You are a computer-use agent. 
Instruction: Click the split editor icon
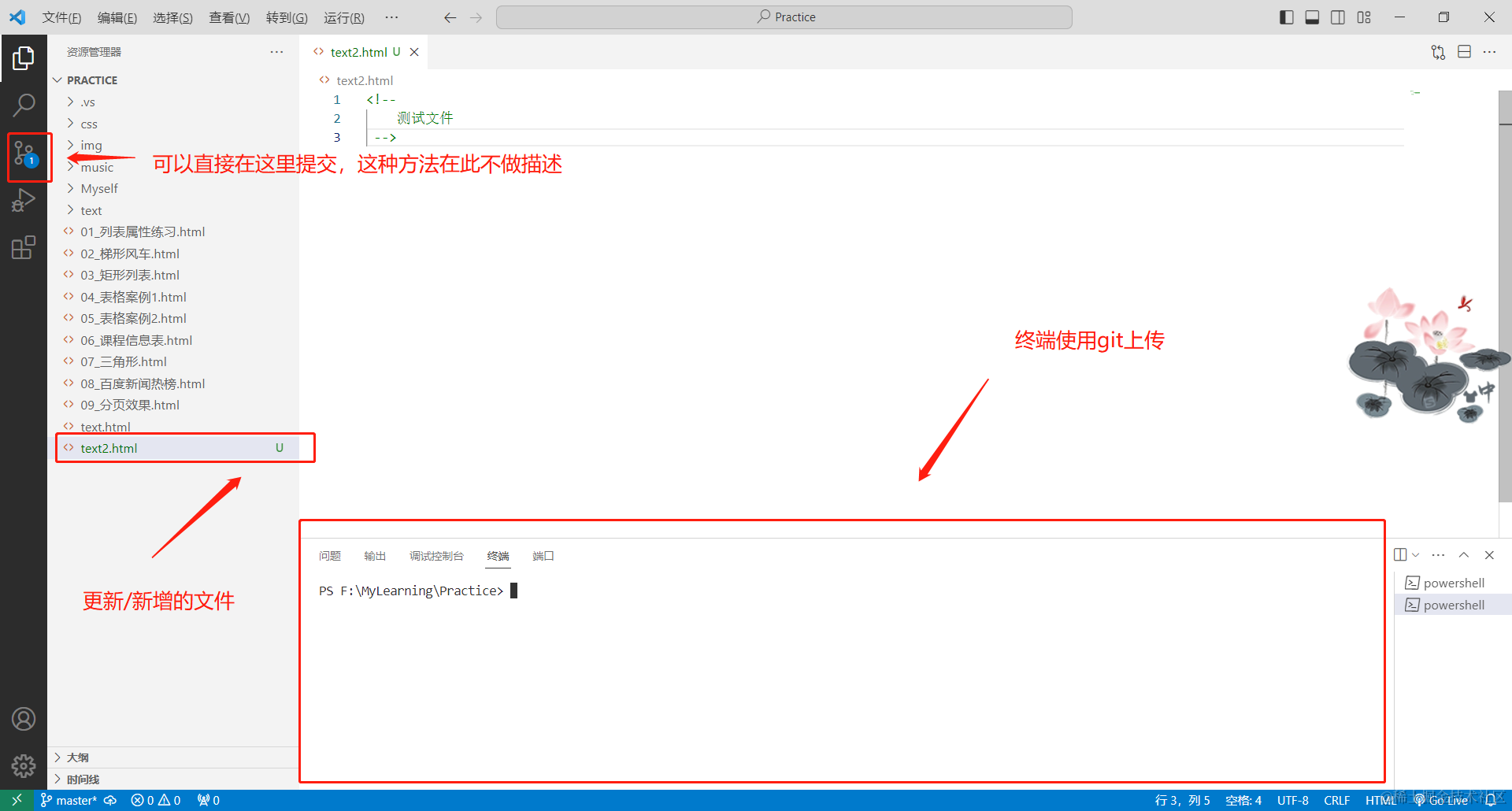coord(1464,52)
